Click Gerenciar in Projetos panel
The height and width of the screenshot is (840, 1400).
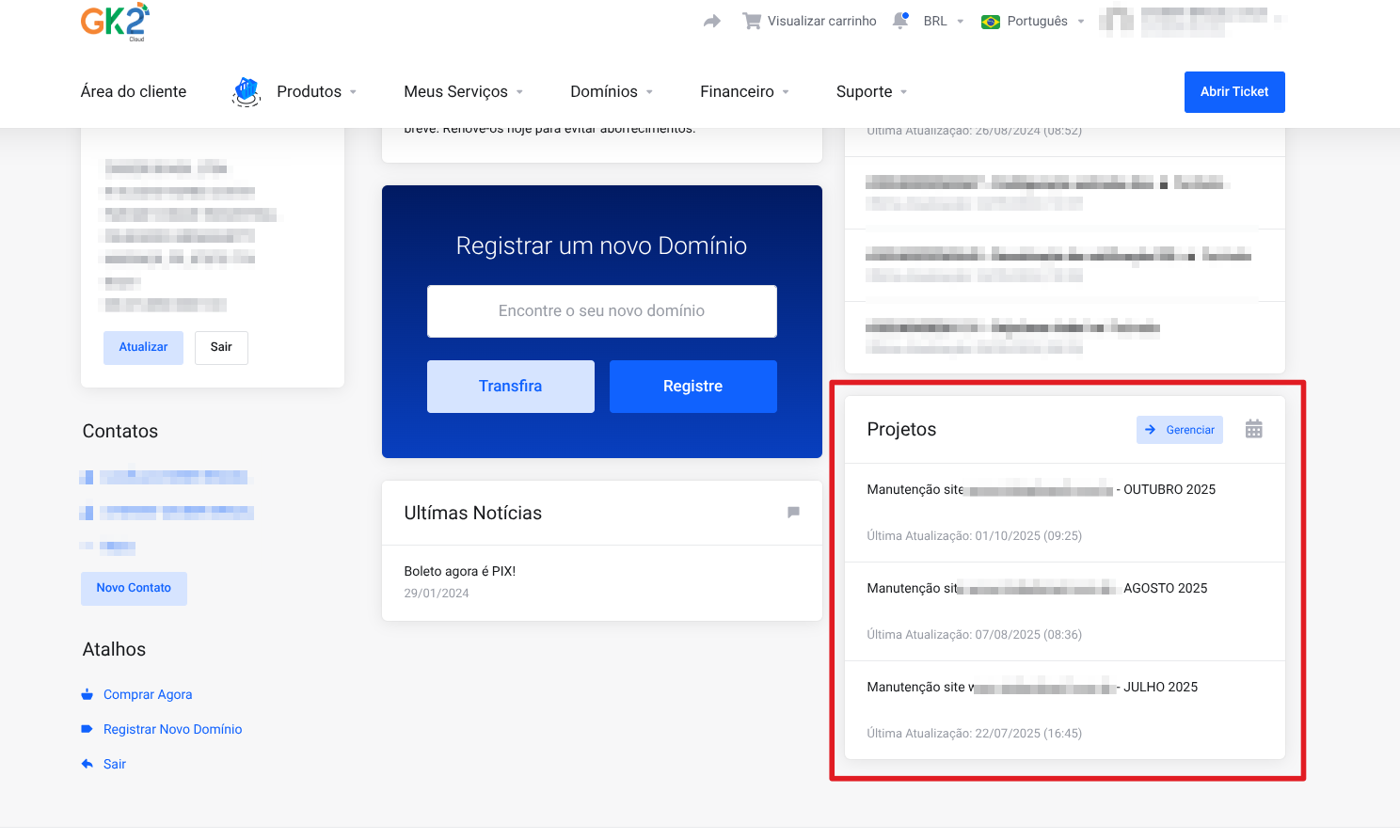click(1179, 430)
